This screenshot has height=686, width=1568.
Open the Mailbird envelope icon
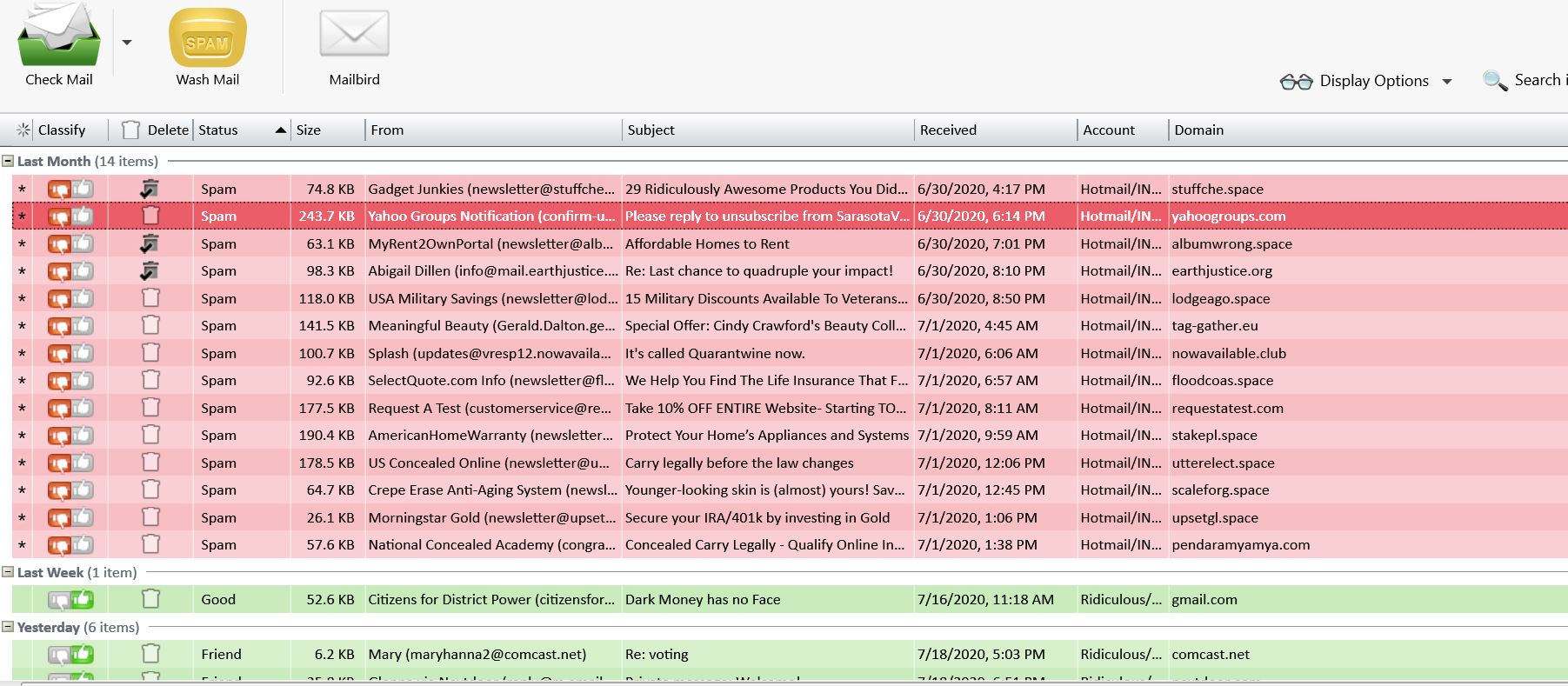[354, 35]
